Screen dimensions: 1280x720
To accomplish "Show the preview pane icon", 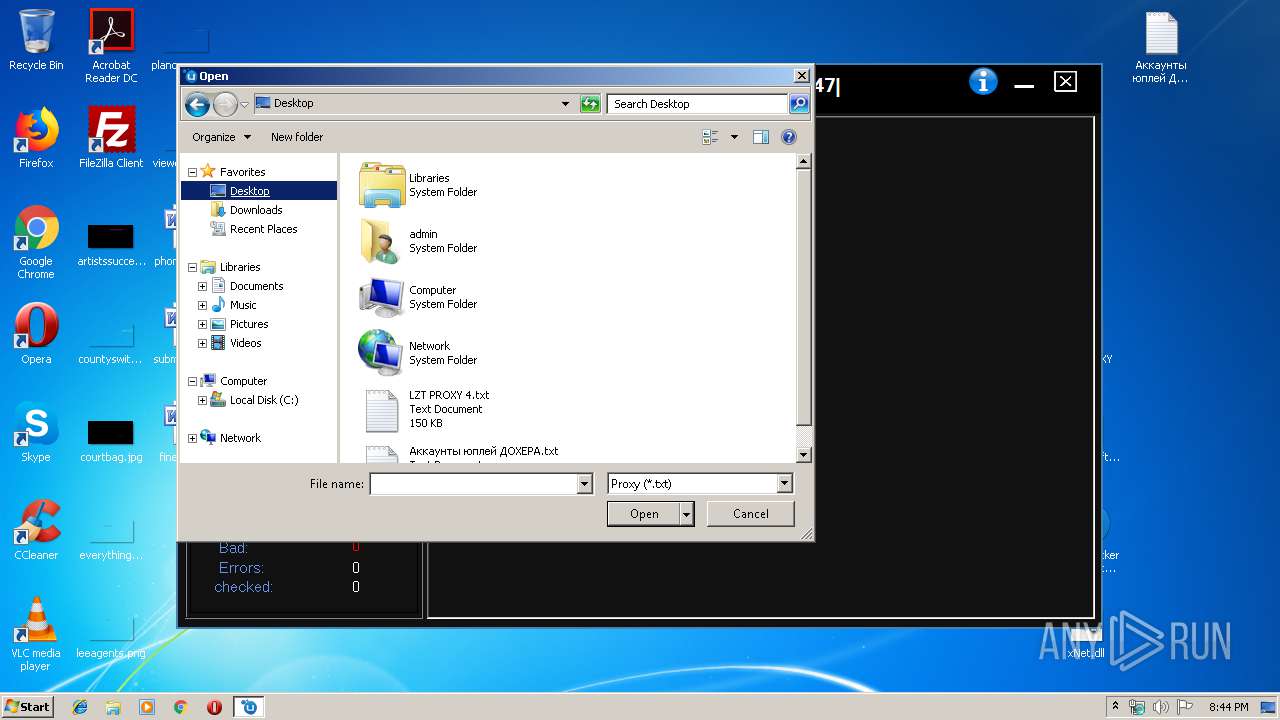I will 761,137.
